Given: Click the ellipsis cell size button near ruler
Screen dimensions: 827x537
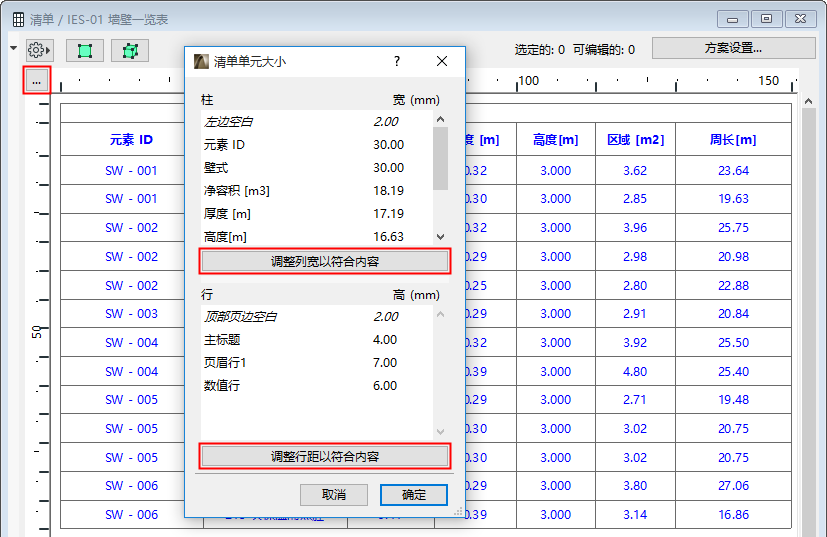Looking at the screenshot, I should click(x=36, y=81).
